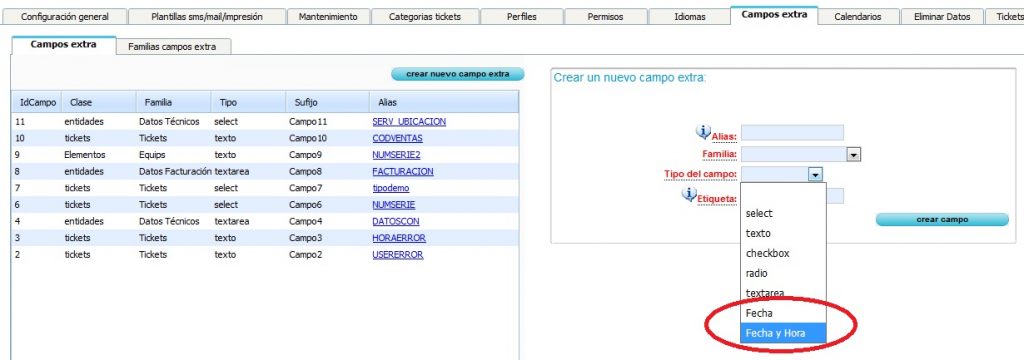Select the 'Campo4' sufijo cell
The image size is (1024, 360).
click(305, 221)
